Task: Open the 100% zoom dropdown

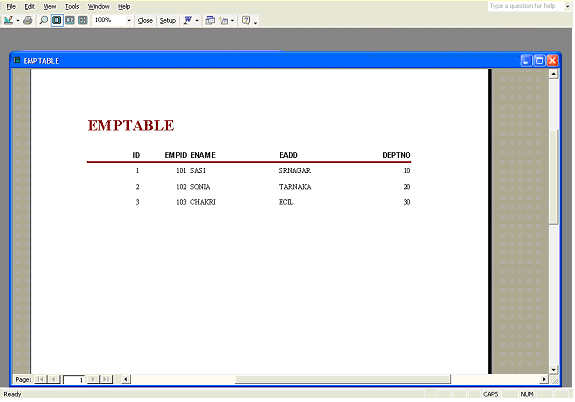Action: pyautogui.click(x=129, y=21)
